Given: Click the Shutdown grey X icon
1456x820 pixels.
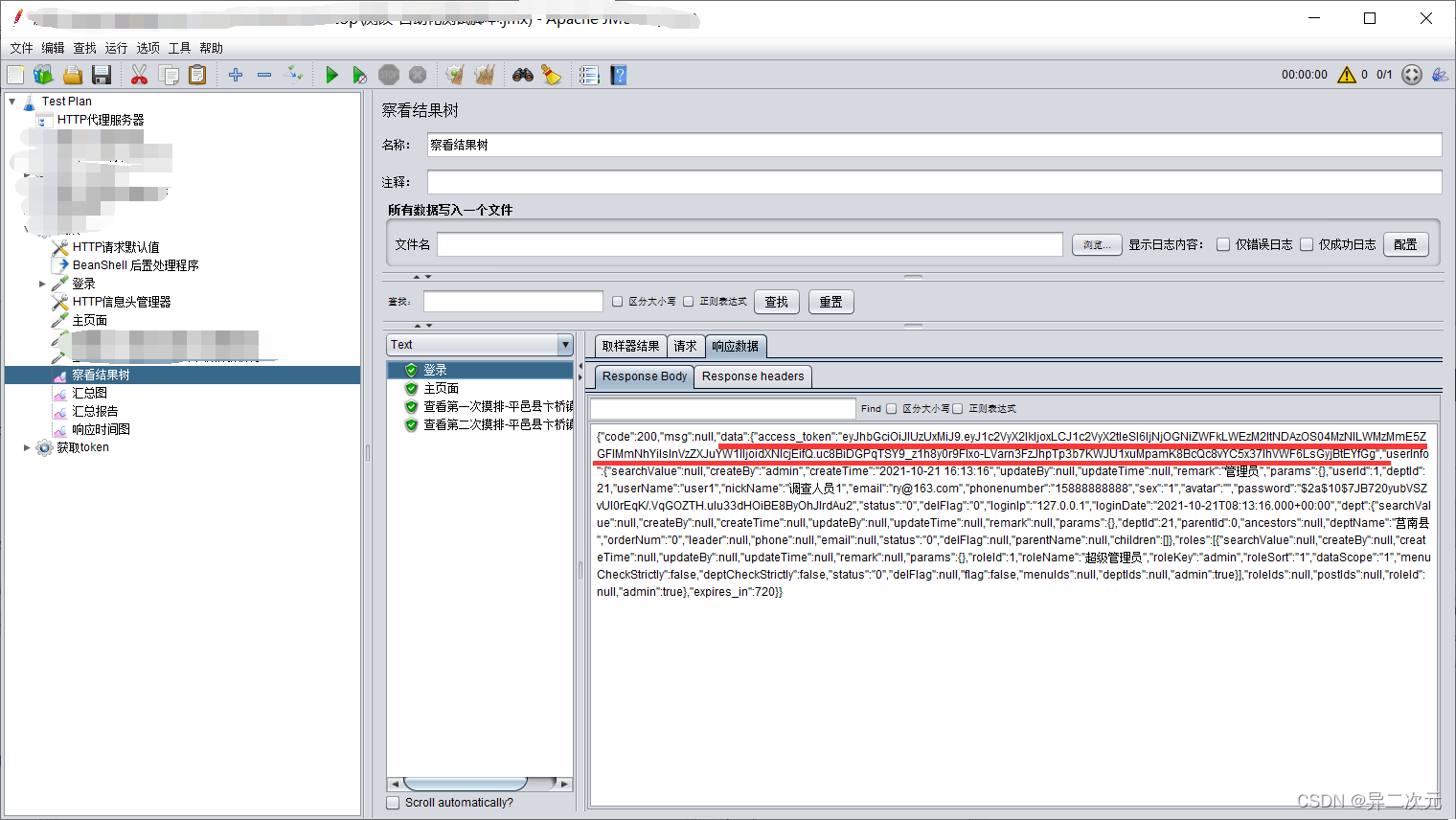Looking at the screenshot, I should (x=418, y=75).
